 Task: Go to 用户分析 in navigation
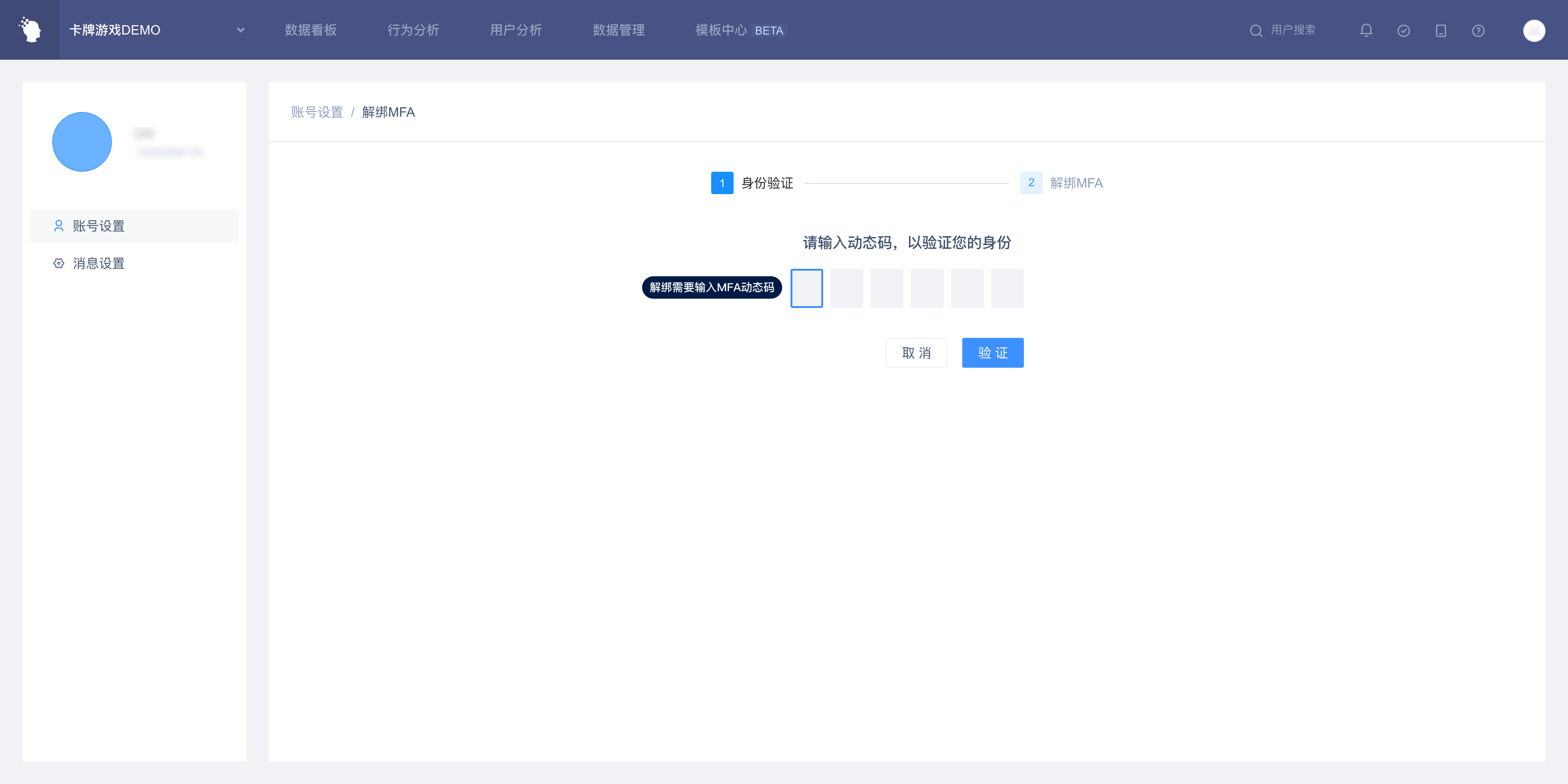pyautogui.click(x=516, y=30)
